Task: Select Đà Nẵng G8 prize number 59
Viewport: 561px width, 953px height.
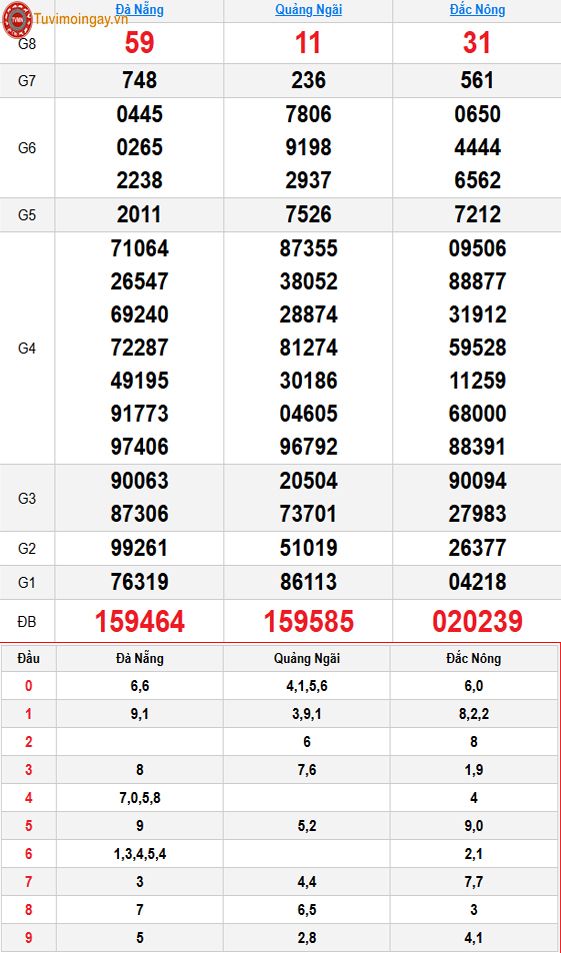Action: [139, 43]
